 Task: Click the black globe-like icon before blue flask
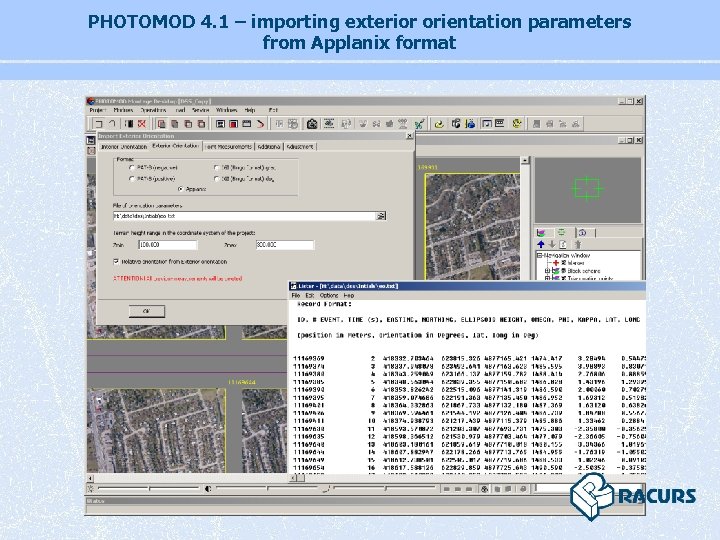tap(456, 124)
